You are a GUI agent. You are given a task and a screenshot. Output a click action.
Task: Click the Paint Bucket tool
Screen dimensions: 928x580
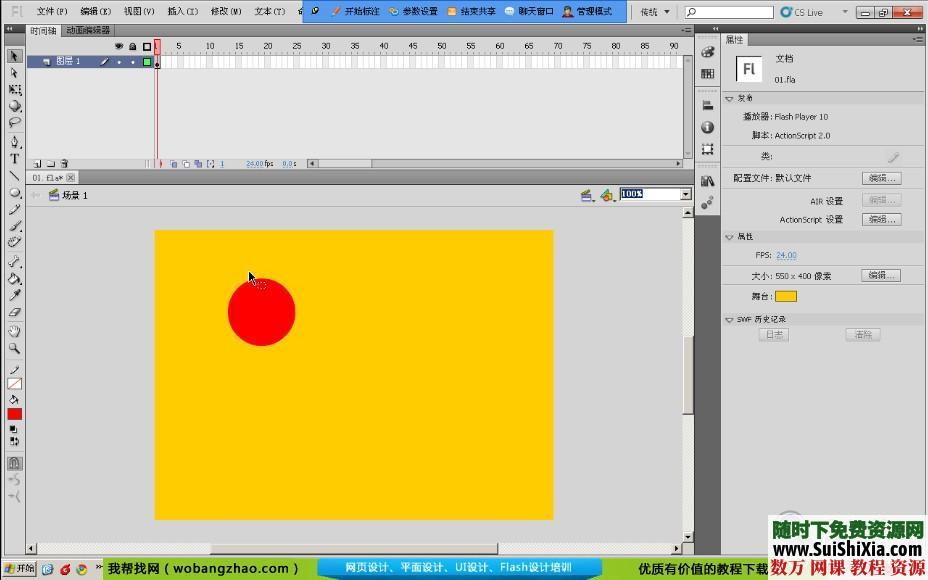15,279
